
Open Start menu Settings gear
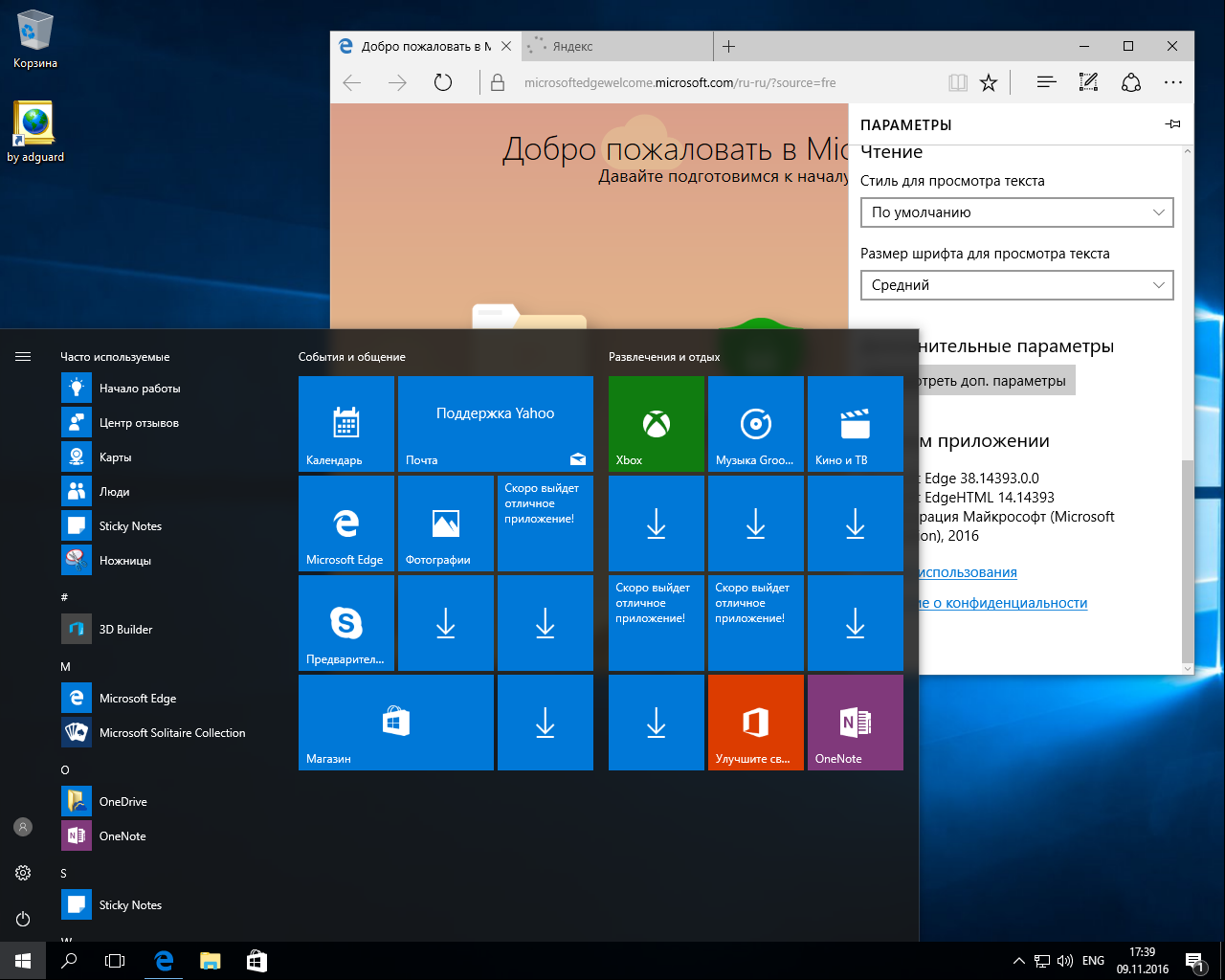pyautogui.click(x=23, y=873)
